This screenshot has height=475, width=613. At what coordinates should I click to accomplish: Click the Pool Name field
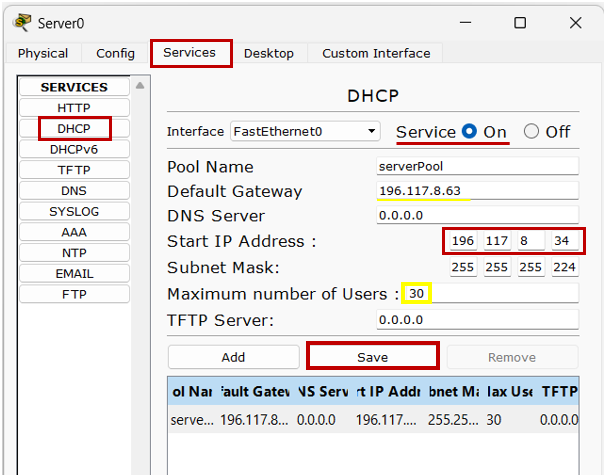[477, 166]
